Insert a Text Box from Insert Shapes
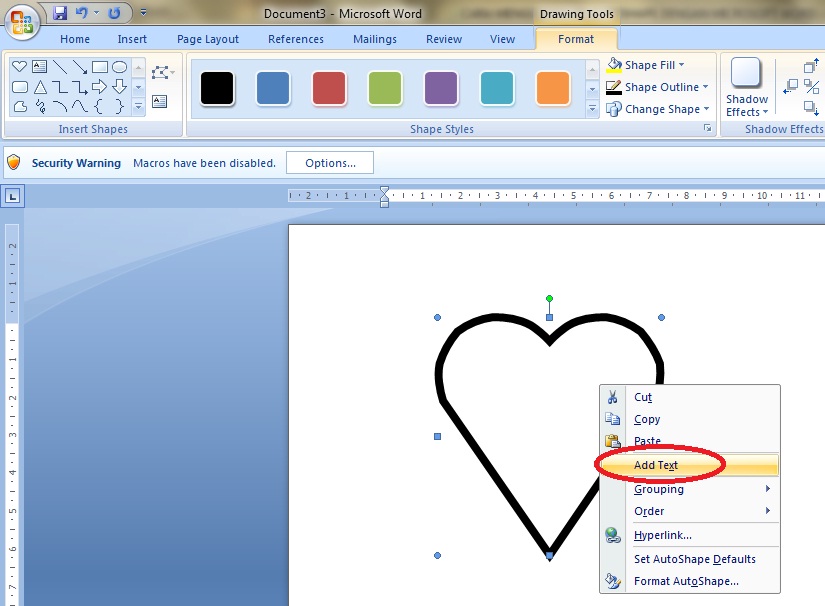The width and height of the screenshot is (825, 606). [x=40, y=65]
